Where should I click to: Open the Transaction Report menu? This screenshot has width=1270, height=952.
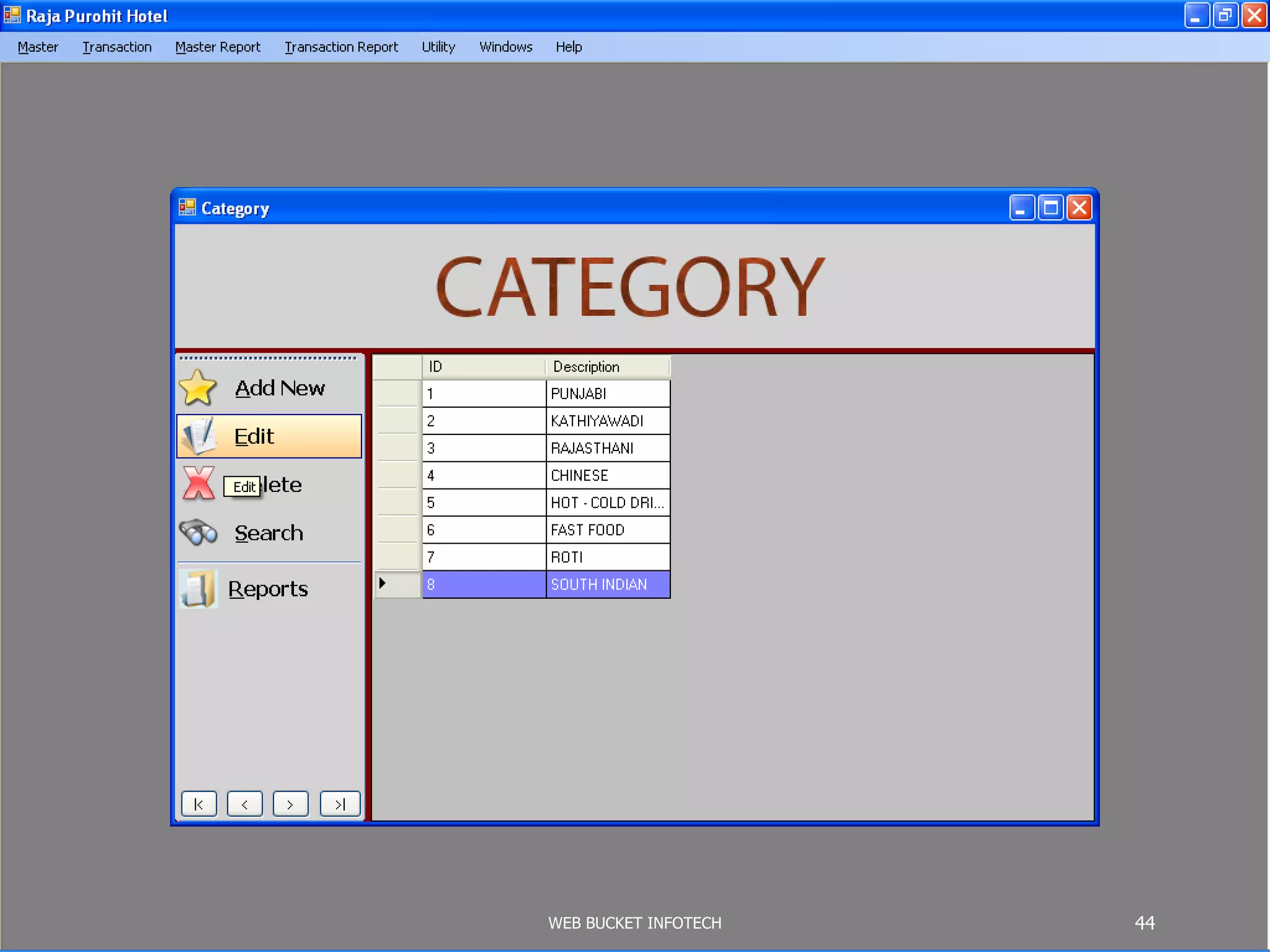click(341, 47)
